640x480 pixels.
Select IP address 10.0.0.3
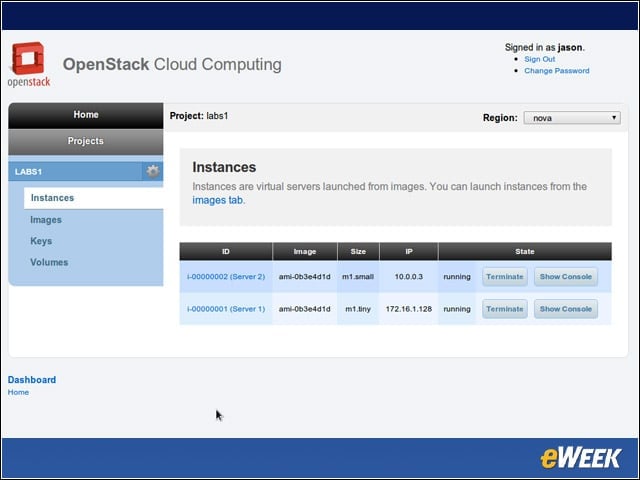click(409, 277)
